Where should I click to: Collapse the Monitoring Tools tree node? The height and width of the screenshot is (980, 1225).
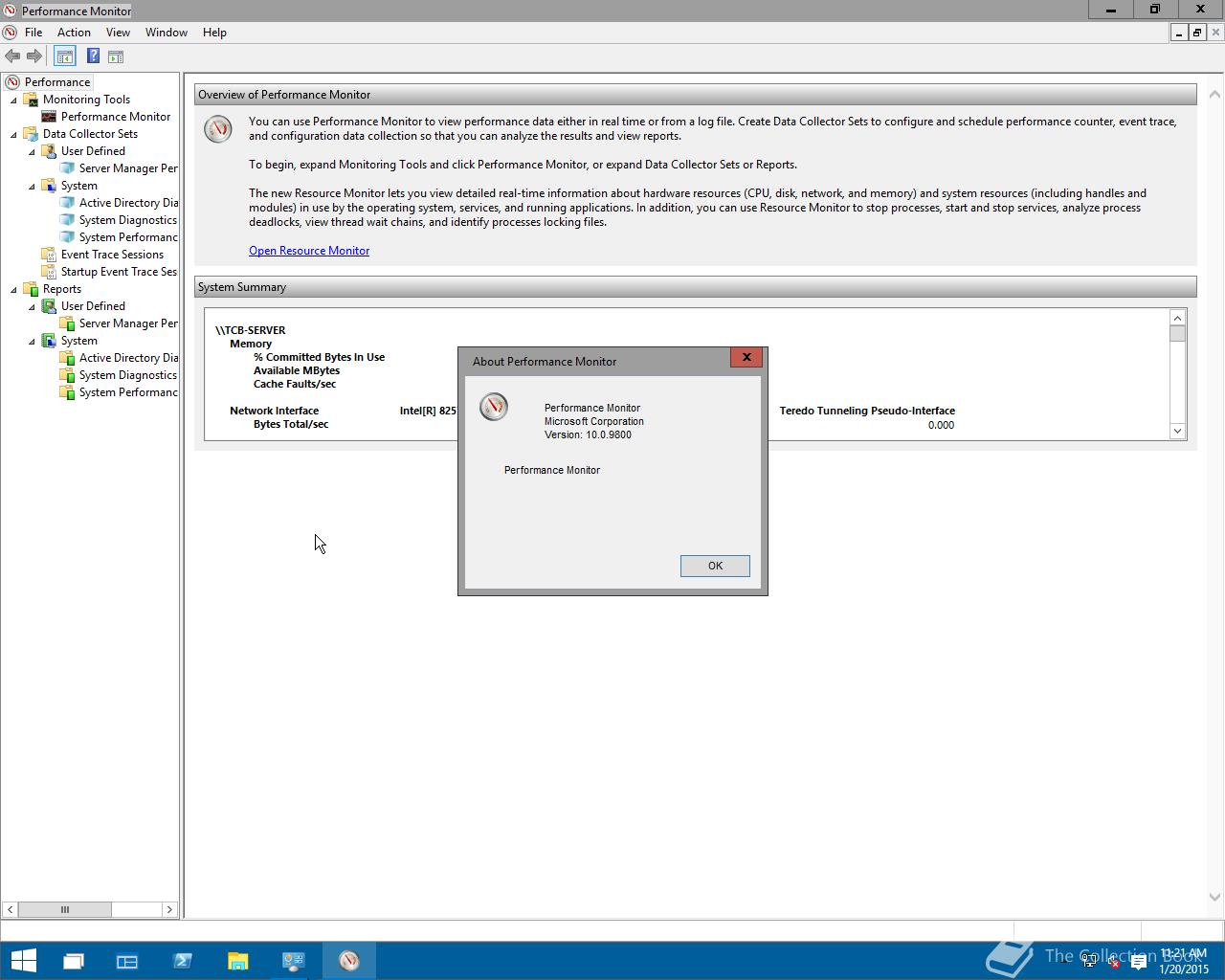pos(14,100)
